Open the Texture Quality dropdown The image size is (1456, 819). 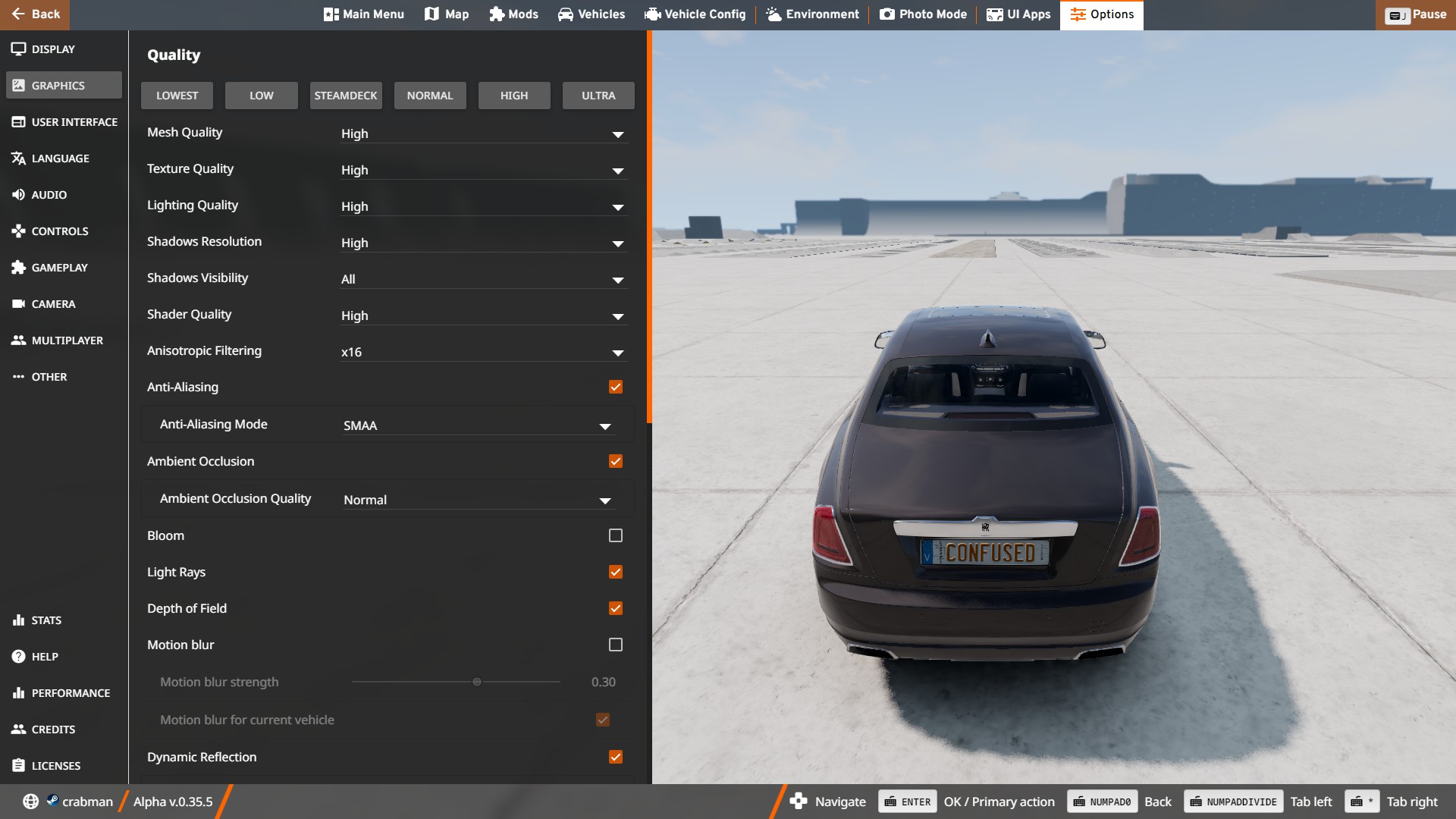(x=484, y=170)
